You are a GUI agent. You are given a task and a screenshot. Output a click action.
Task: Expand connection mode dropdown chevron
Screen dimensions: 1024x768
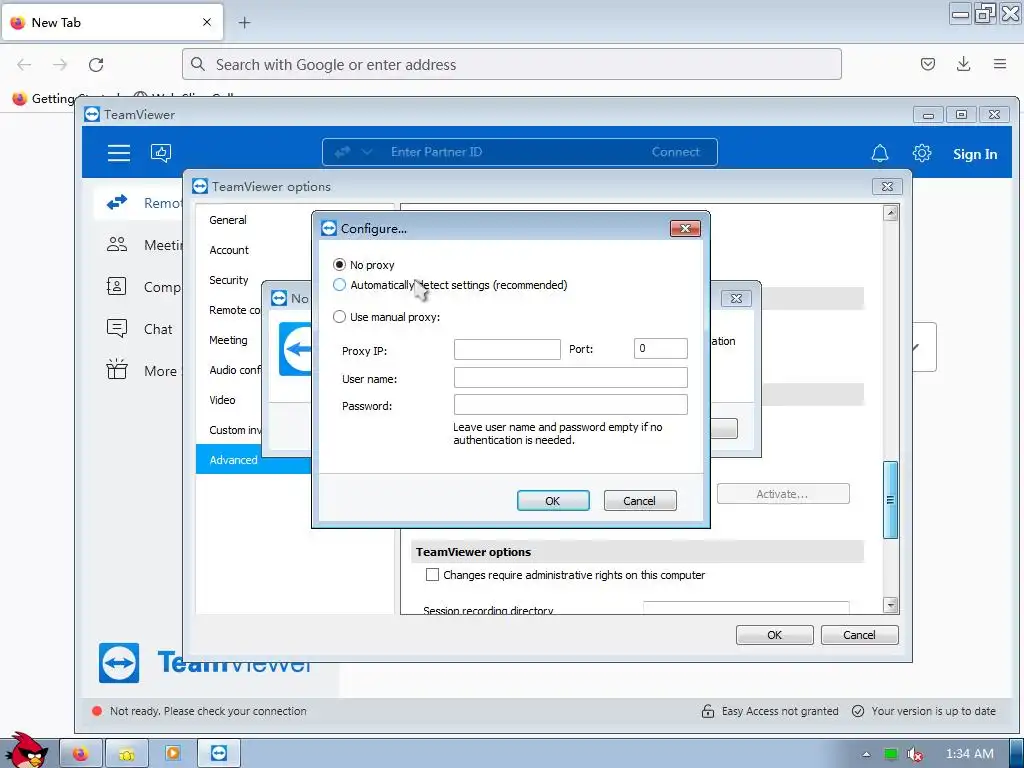tap(367, 152)
